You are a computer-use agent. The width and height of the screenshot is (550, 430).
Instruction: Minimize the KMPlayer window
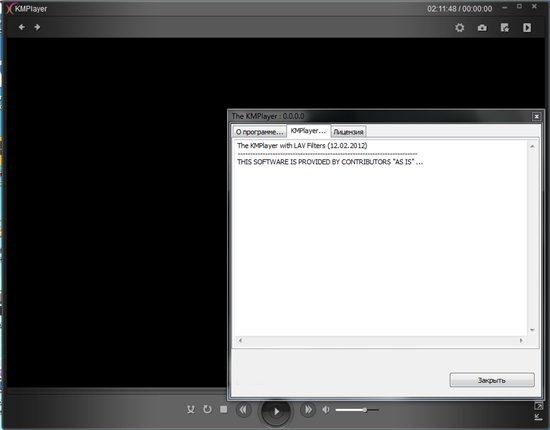tap(504, 7)
